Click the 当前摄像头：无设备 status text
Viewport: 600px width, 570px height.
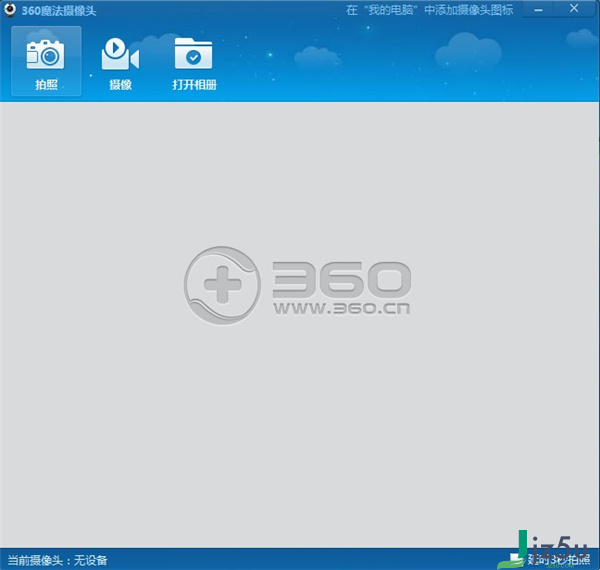click(57, 560)
